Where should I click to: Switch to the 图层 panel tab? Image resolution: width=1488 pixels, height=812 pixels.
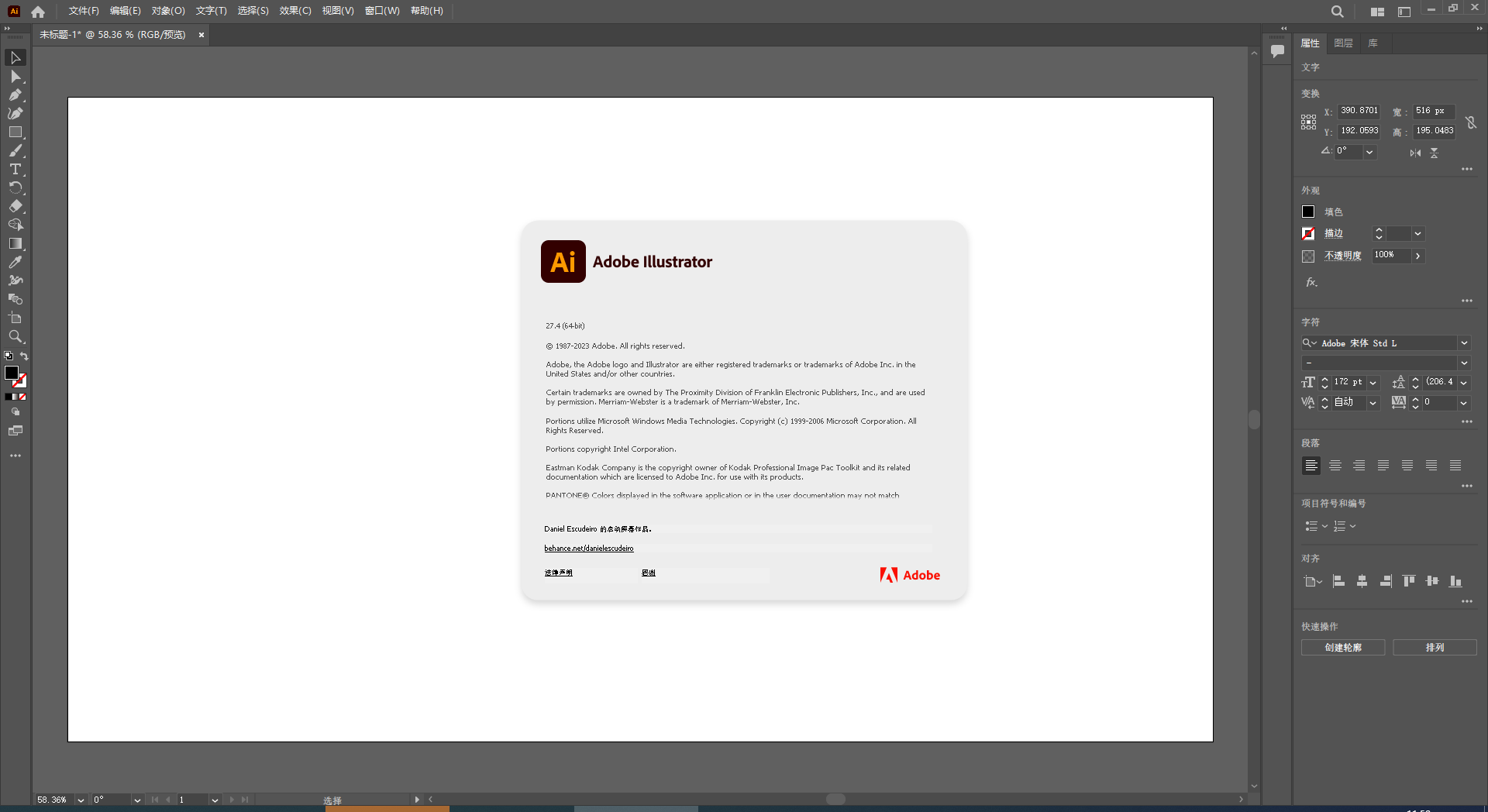point(1343,43)
